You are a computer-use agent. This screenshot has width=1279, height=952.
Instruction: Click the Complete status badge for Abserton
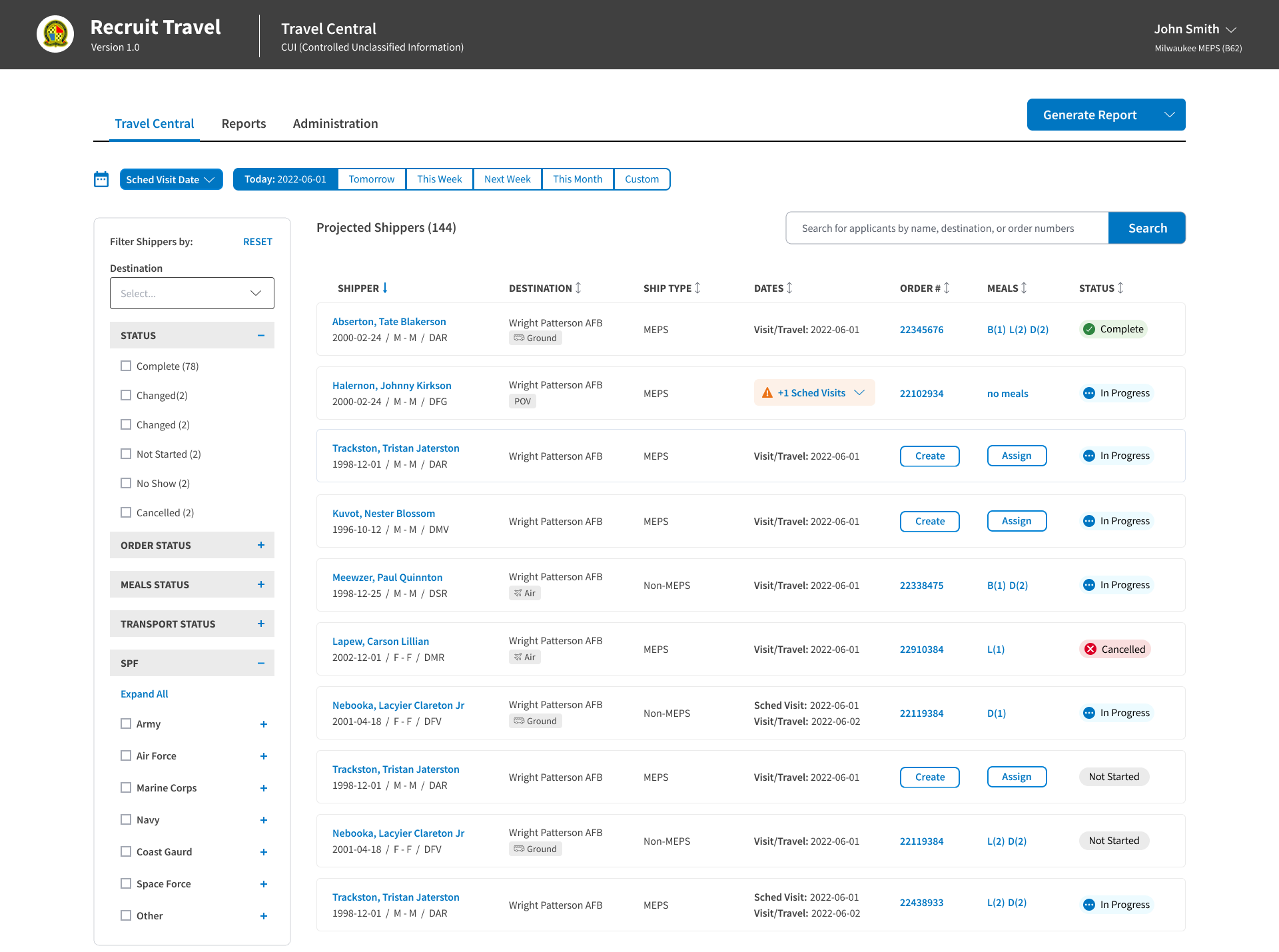coord(1113,329)
